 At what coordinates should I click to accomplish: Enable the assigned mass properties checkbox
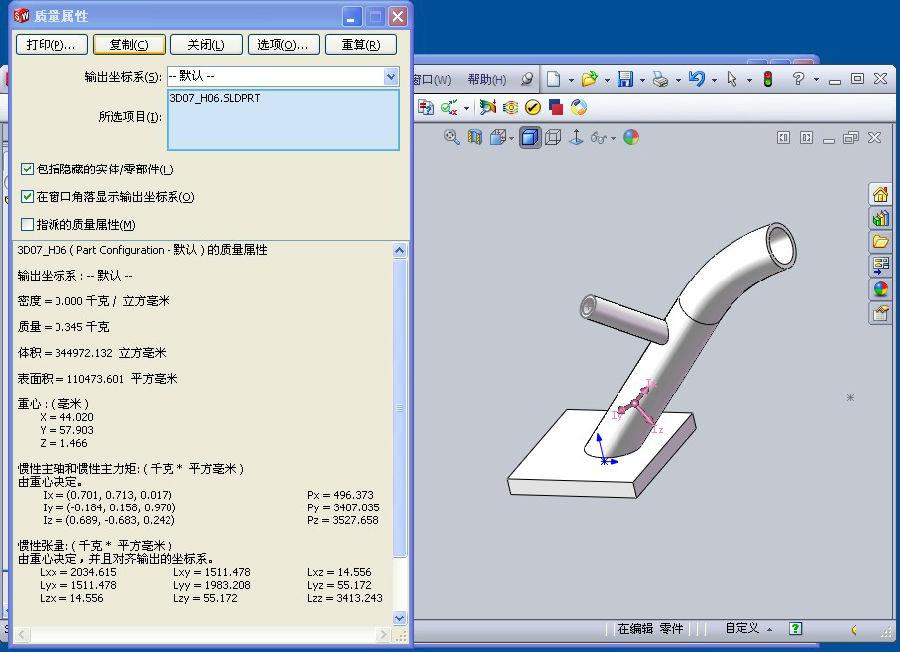coord(28,225)
